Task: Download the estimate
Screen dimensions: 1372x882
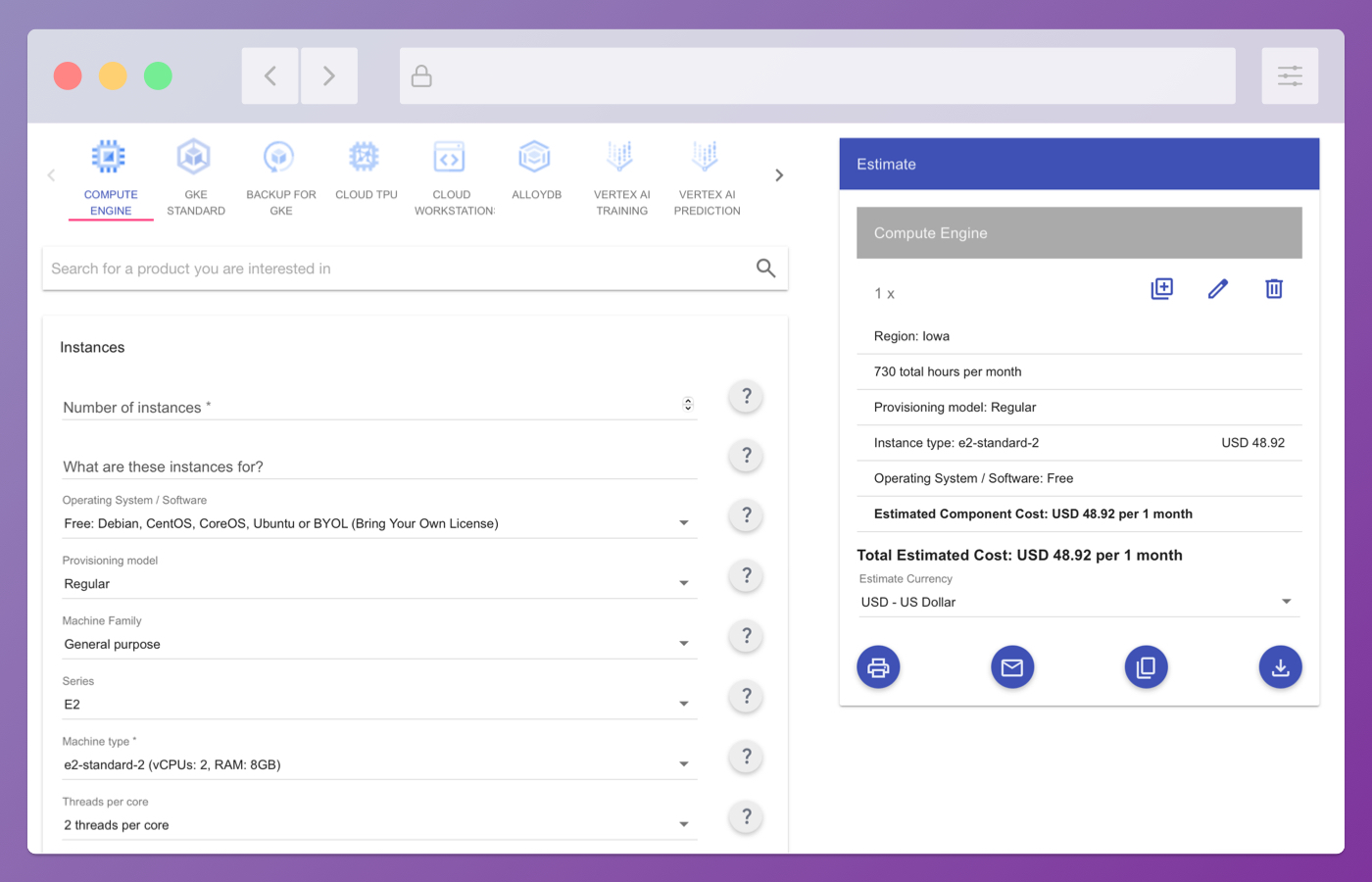Action: click(x=1280, y=667)
